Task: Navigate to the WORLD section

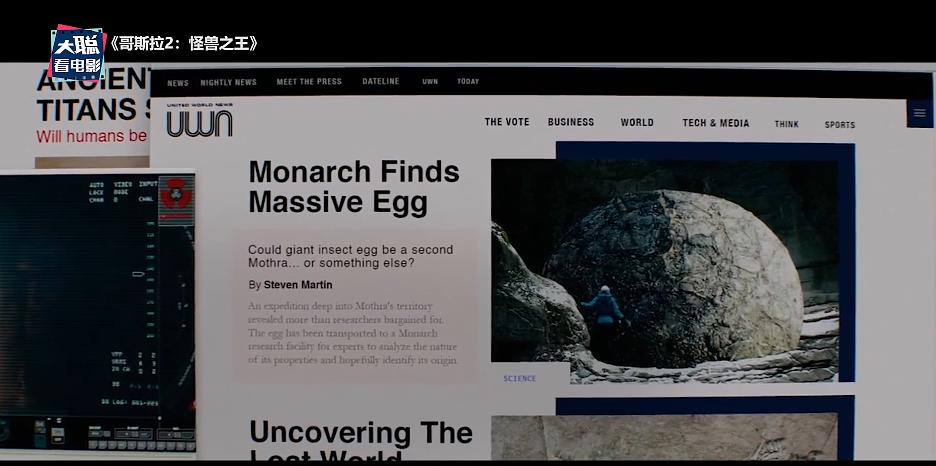Action: click(637, 122)
